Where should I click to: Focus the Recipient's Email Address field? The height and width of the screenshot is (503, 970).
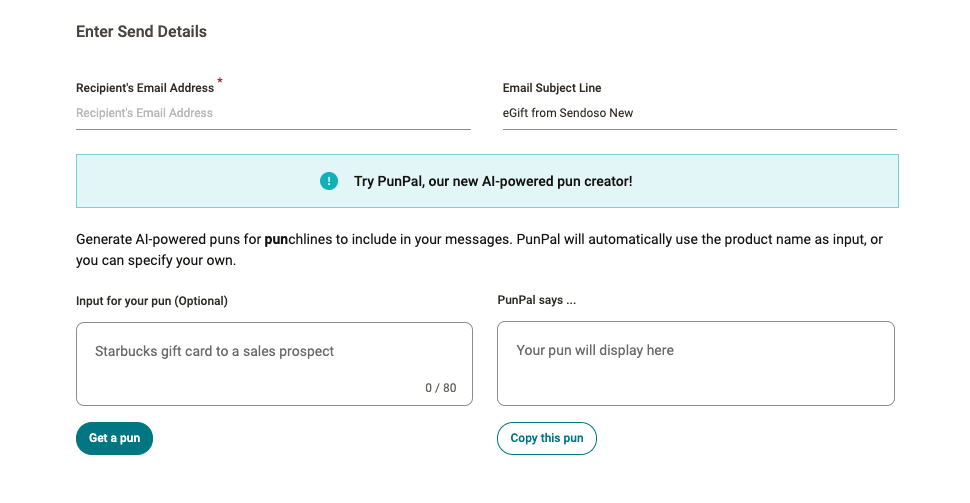click(273, 113)
